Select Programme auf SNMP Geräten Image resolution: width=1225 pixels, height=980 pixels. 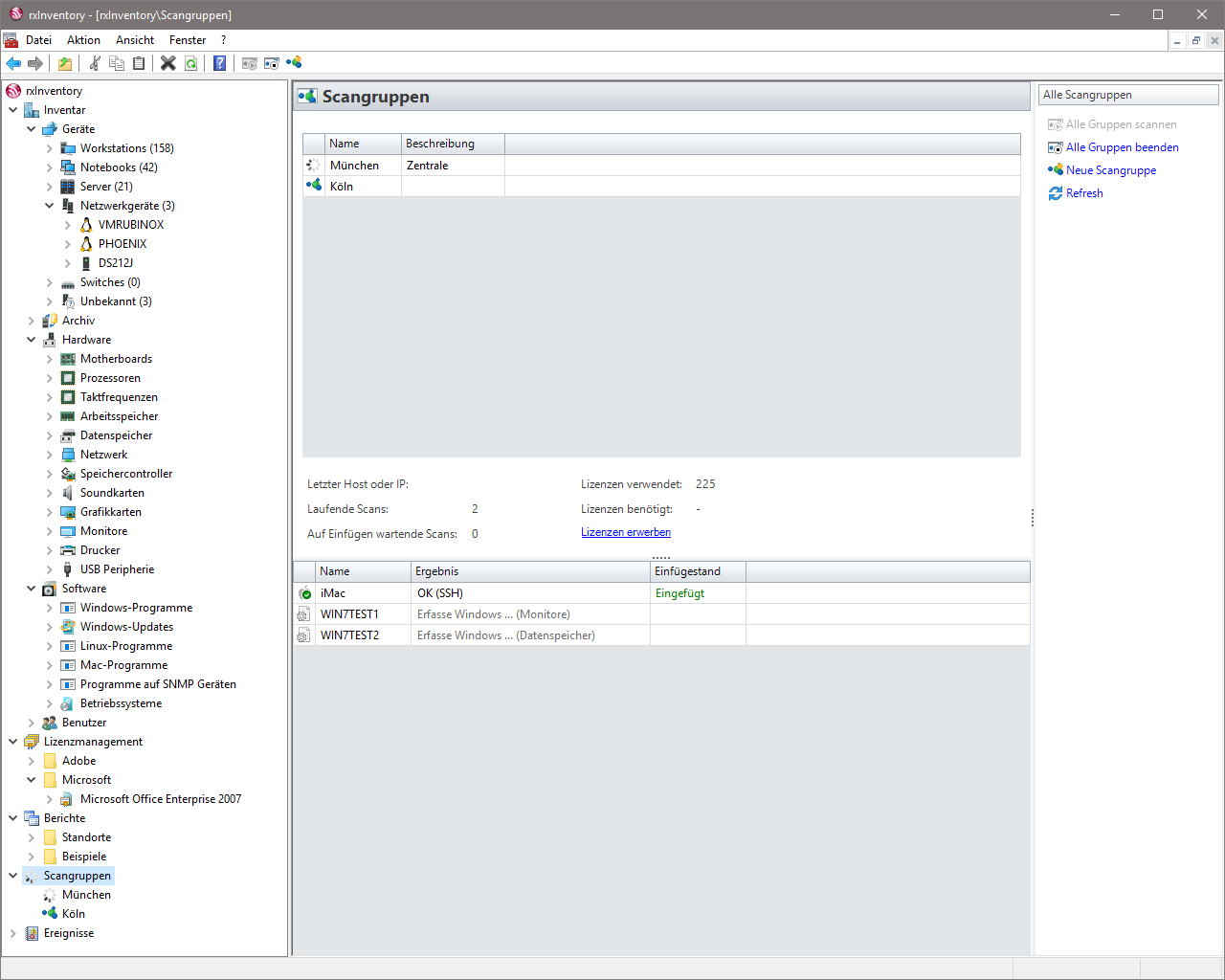[158, 684]
